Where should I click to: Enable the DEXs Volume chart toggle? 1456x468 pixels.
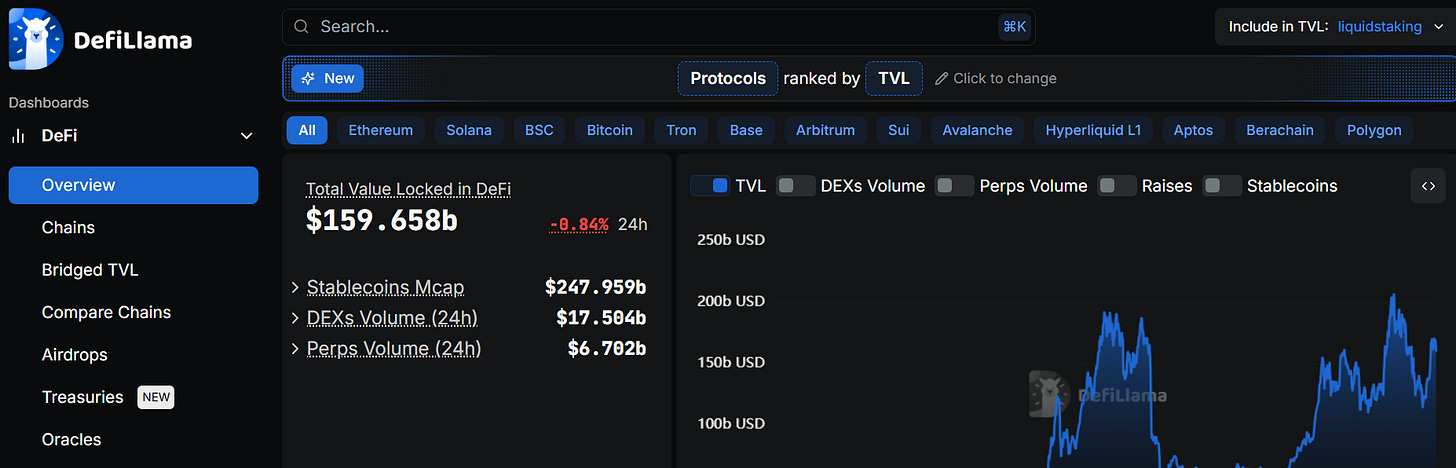point(796,185)
